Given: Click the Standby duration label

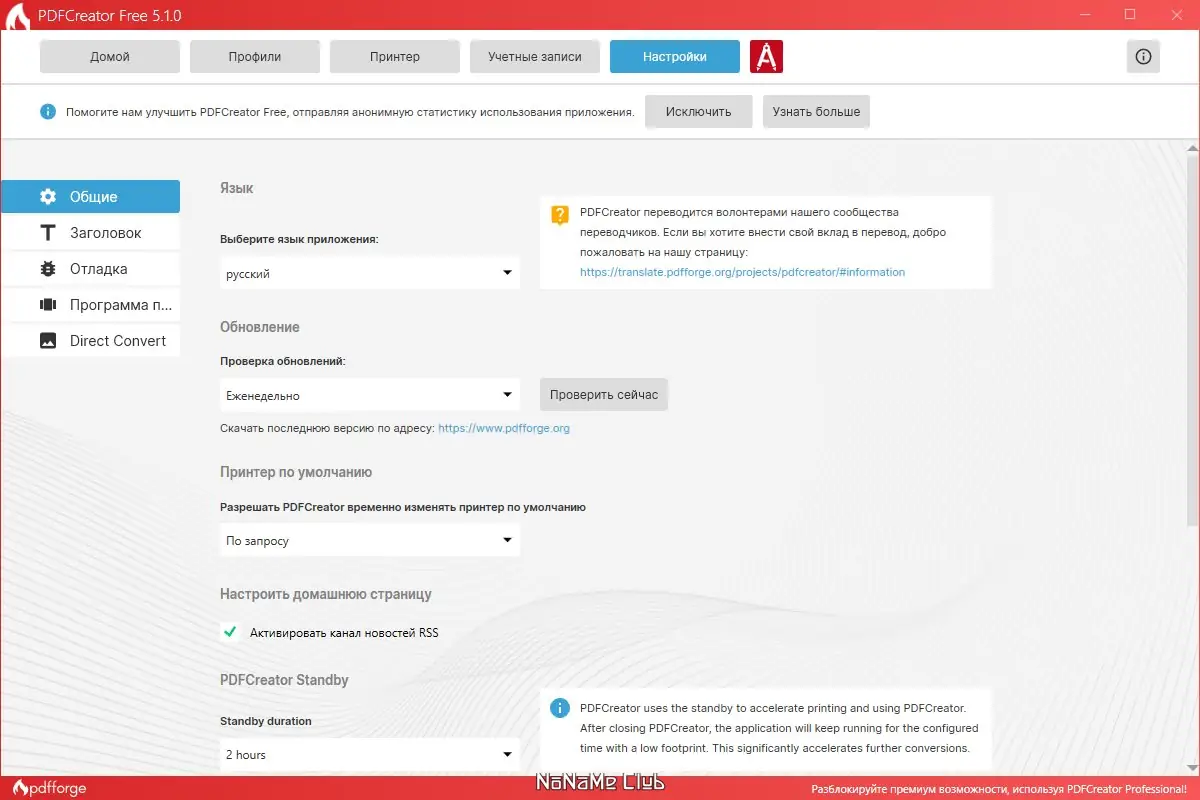Looking at the screenshot, I should point(266,721).
